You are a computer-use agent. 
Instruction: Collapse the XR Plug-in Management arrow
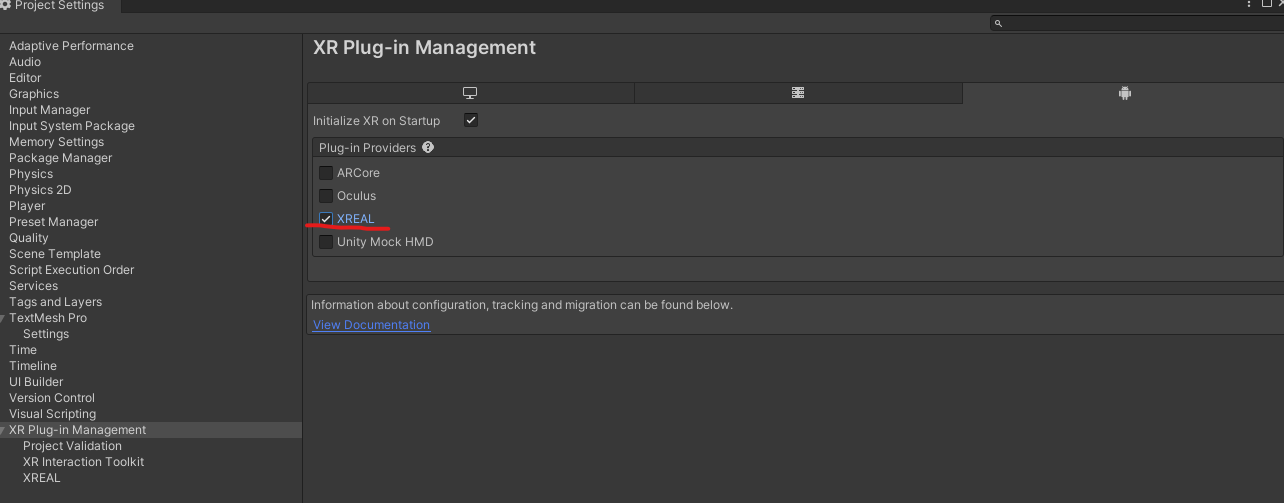(4, 430)
